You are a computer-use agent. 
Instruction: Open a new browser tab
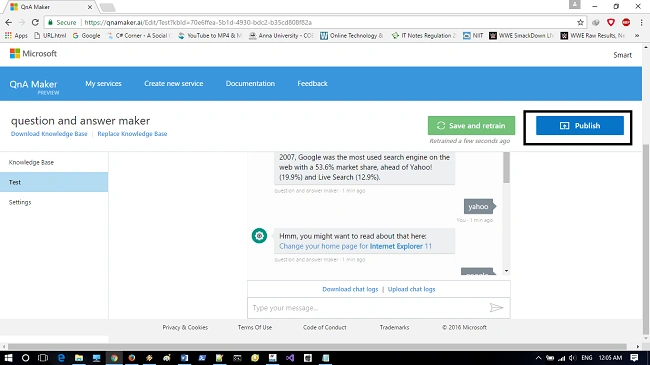[107, 7]
